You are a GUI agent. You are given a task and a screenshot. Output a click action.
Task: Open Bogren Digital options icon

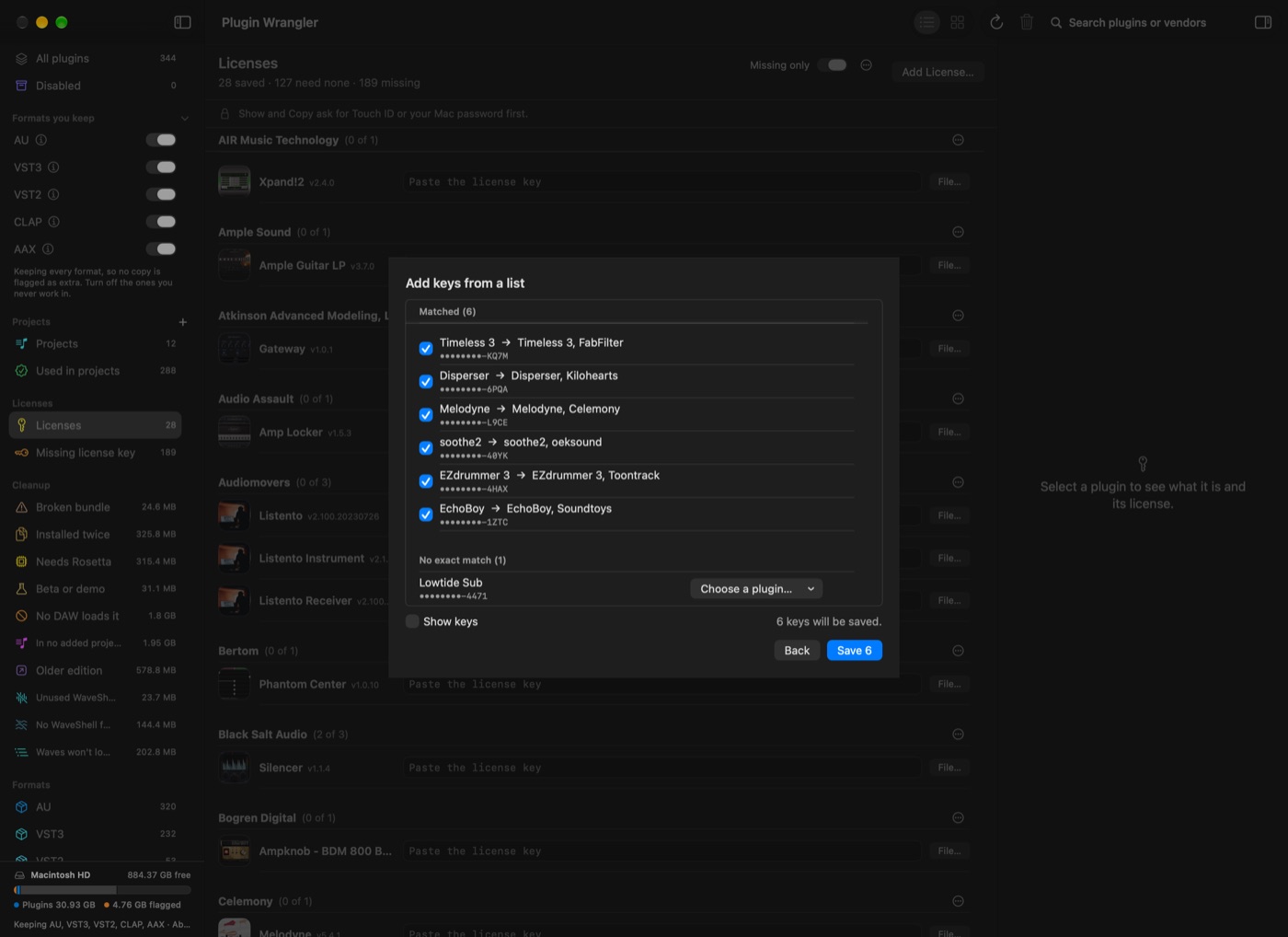958,818
